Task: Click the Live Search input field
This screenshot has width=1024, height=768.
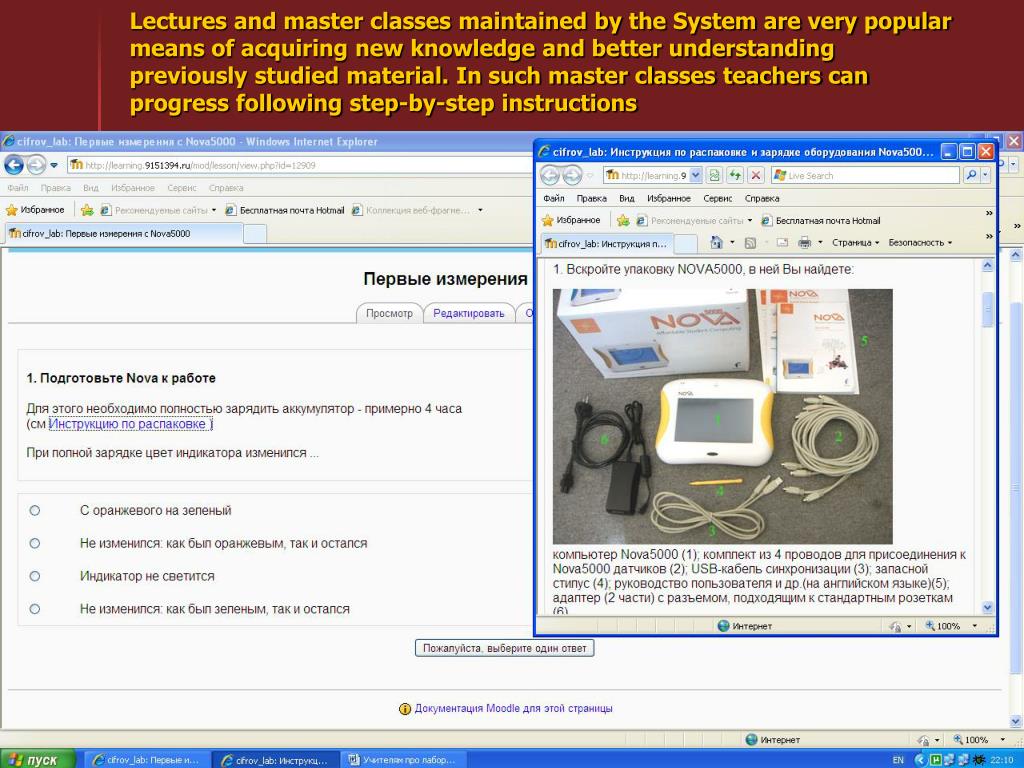Action: (866, 175)
